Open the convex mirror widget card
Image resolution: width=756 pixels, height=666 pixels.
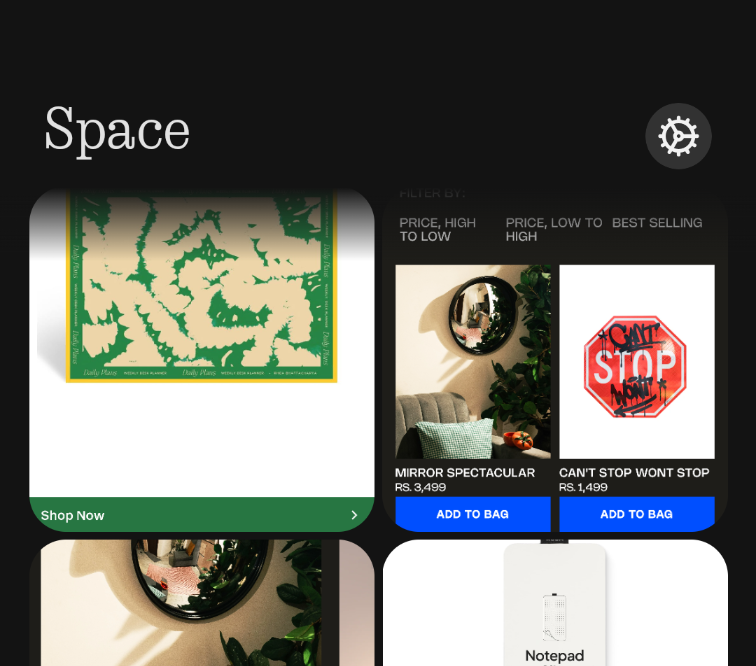pos(202,603)
